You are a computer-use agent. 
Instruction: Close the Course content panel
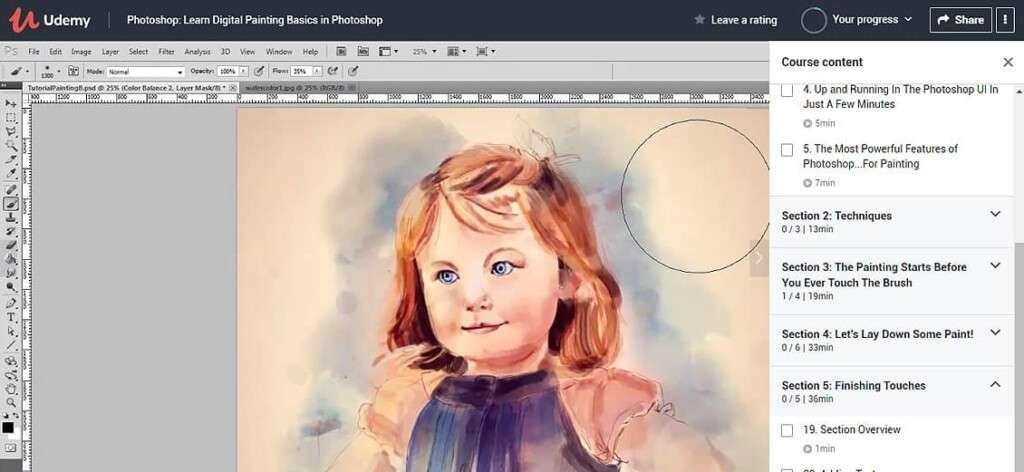click(1008, 62)
